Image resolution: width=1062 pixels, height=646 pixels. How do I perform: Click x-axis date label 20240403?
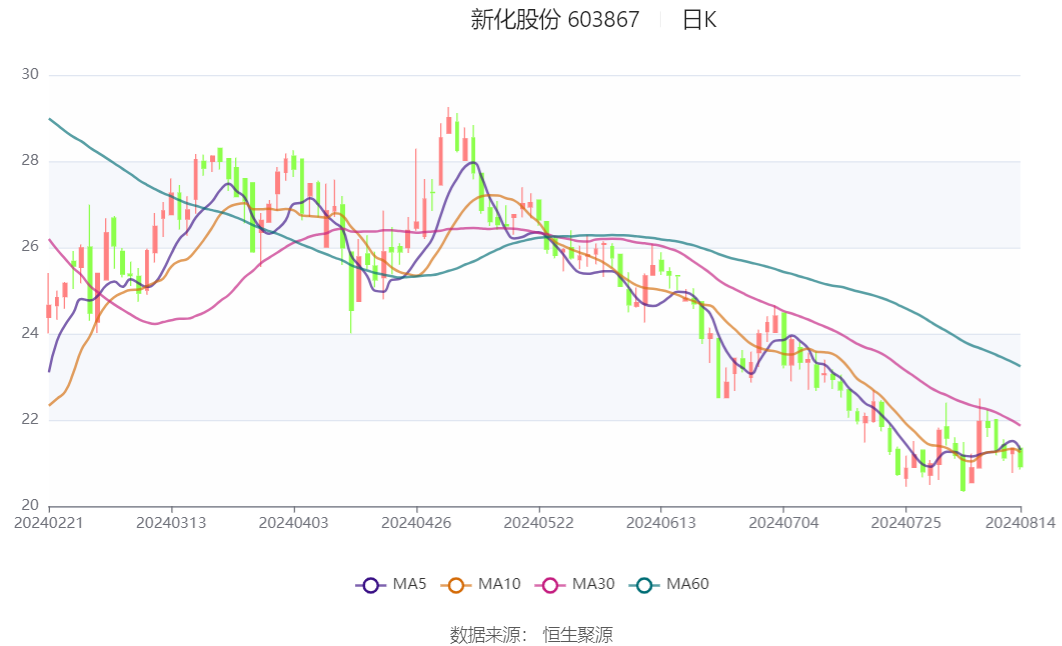coord(293,523)
